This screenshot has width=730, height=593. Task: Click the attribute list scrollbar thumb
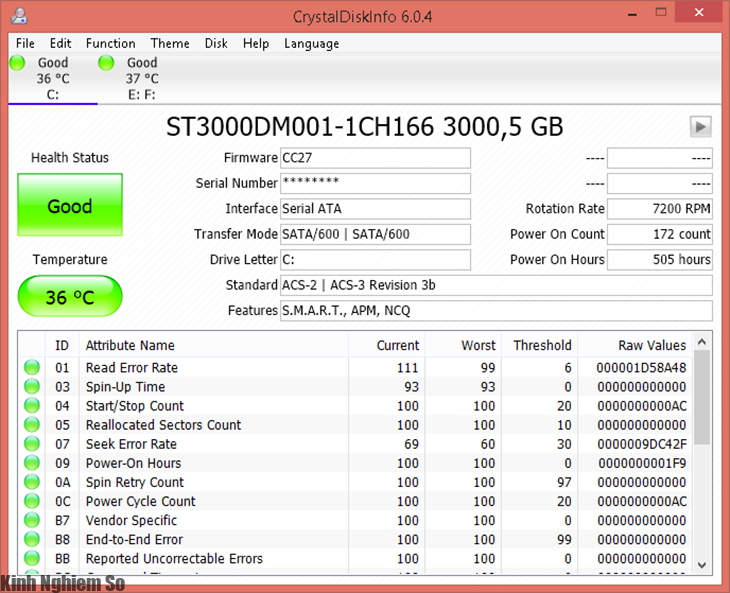[702, 398]
